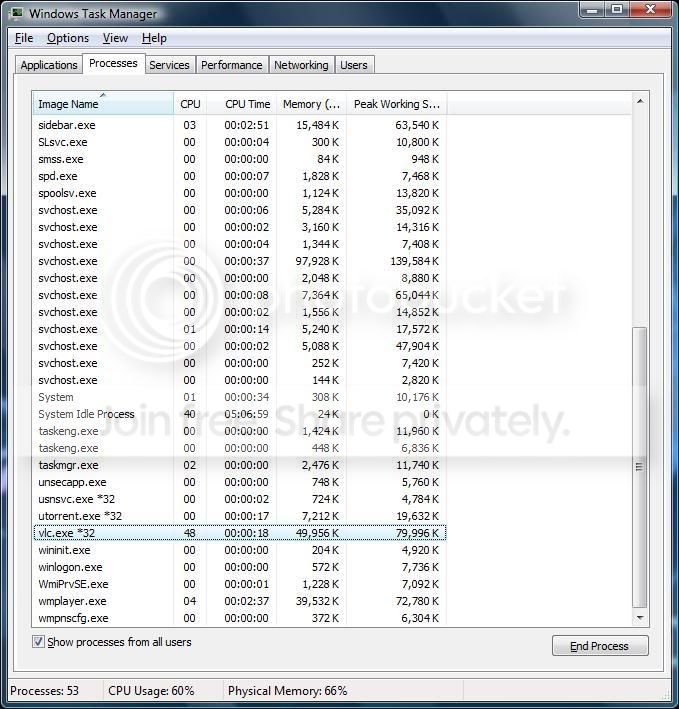Select the System process row
The height and width of the screenshot is (709, 679).
pyautogui.click(x=240, y=397)
